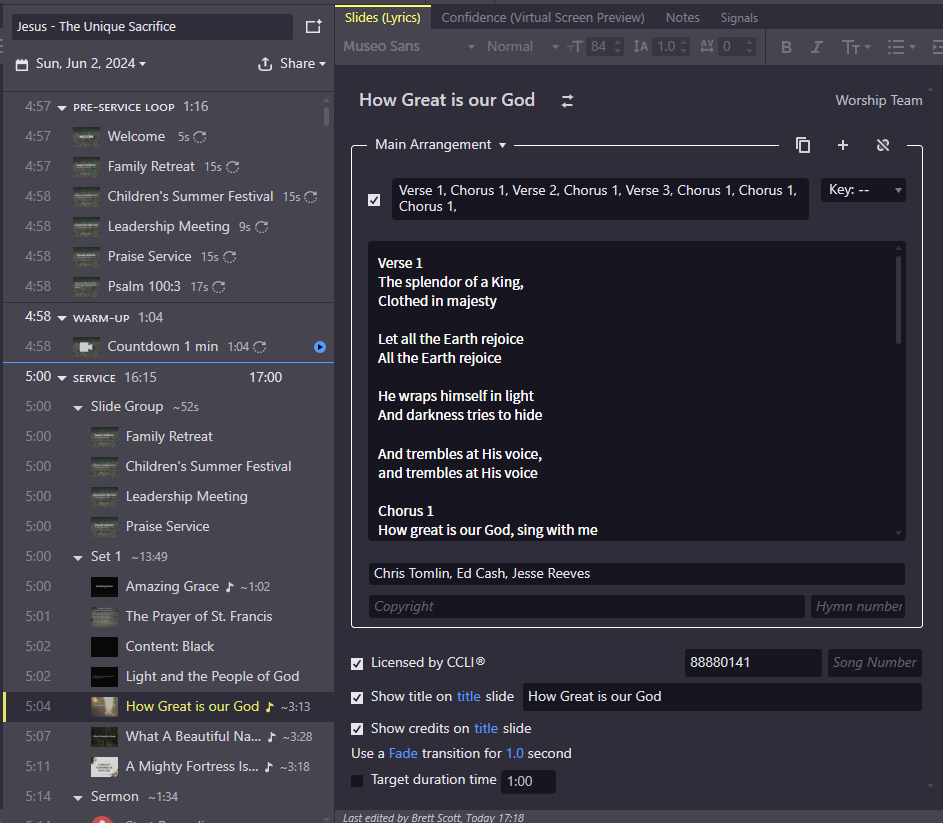
Task: Select The Prayer of St. Francis item
Action: click(168, 617)
